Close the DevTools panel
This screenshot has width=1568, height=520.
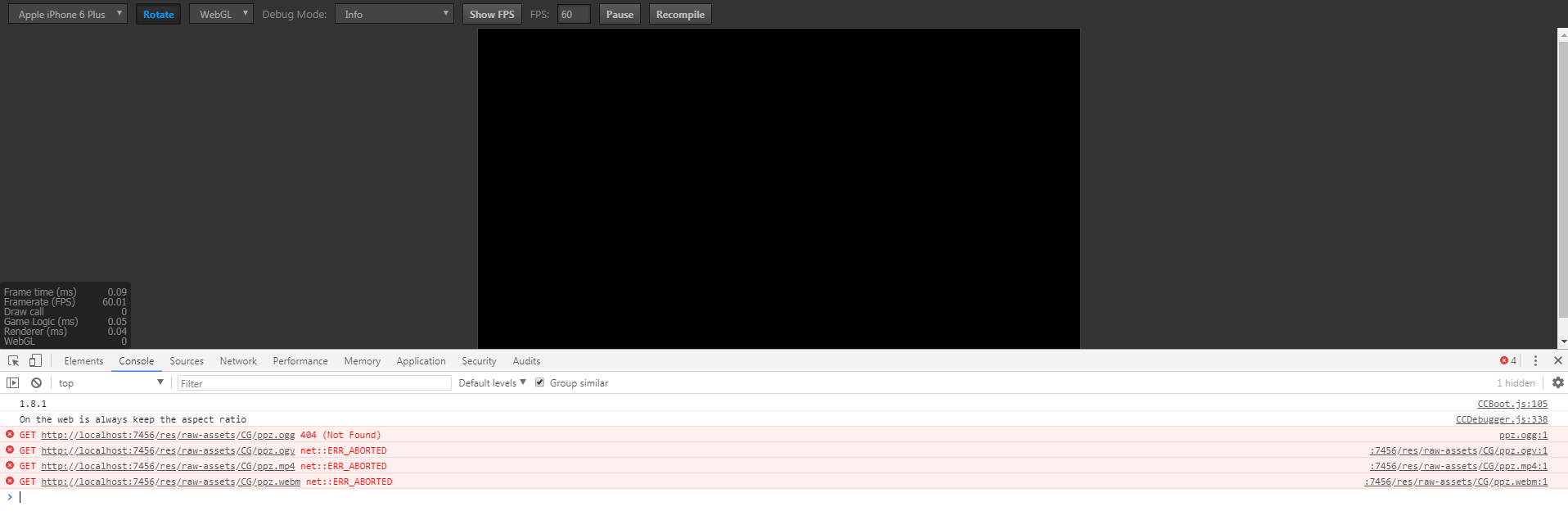[1558, 360]
